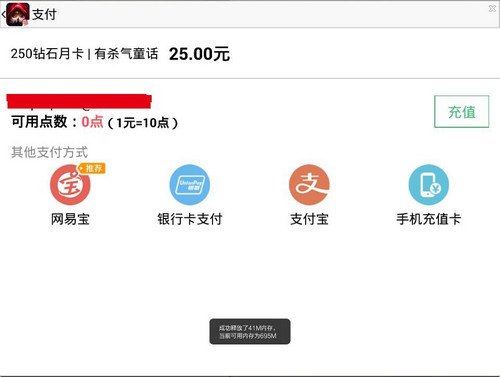The width and height of the screenshot is (500, 377).
Task: Click the 250钻石月卡 item name
Action: coord(47,53)
